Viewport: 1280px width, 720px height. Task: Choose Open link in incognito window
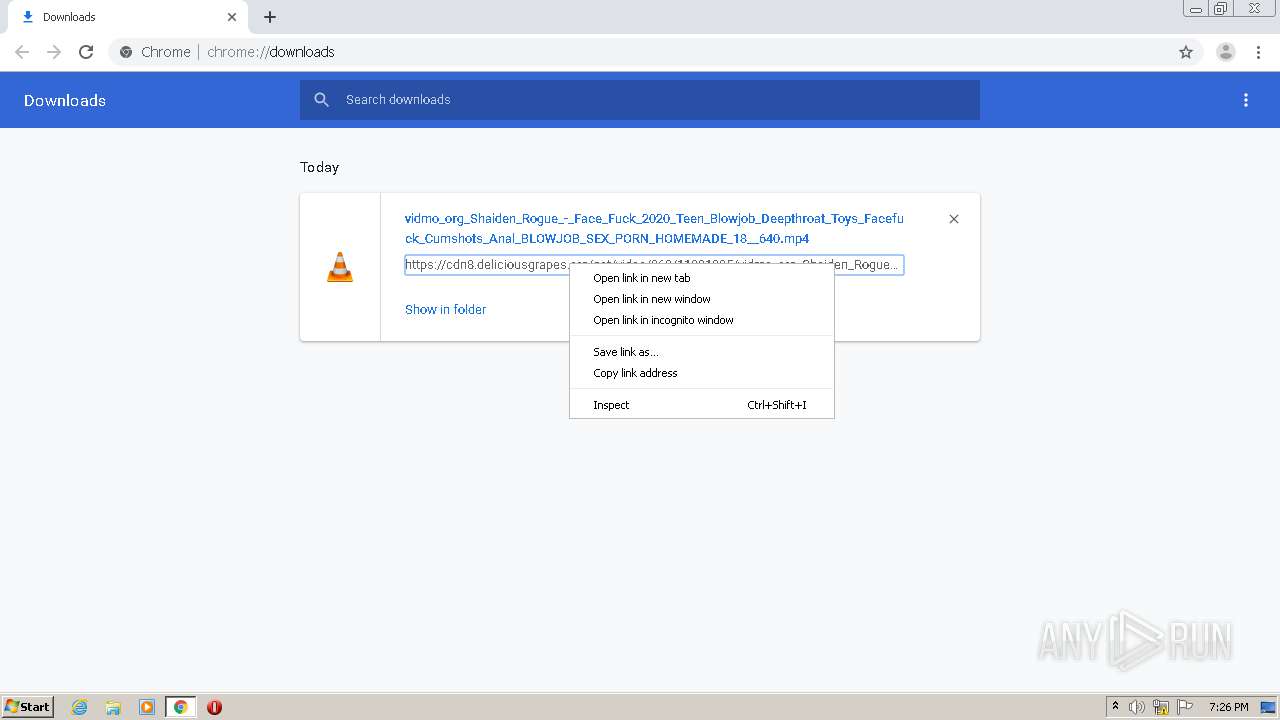point(701,320)
